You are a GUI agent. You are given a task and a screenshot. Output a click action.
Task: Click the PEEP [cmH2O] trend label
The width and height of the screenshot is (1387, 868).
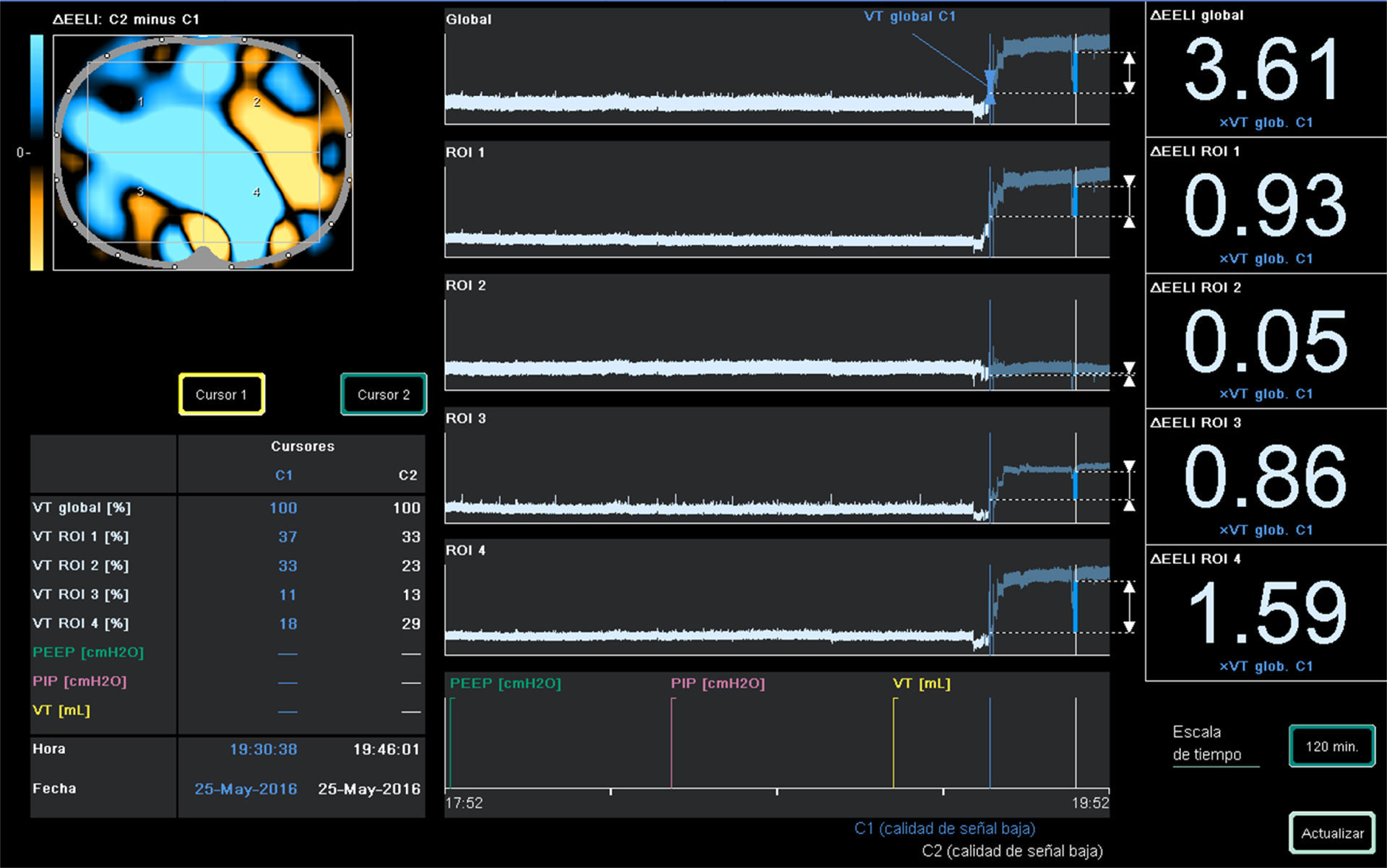505,683
